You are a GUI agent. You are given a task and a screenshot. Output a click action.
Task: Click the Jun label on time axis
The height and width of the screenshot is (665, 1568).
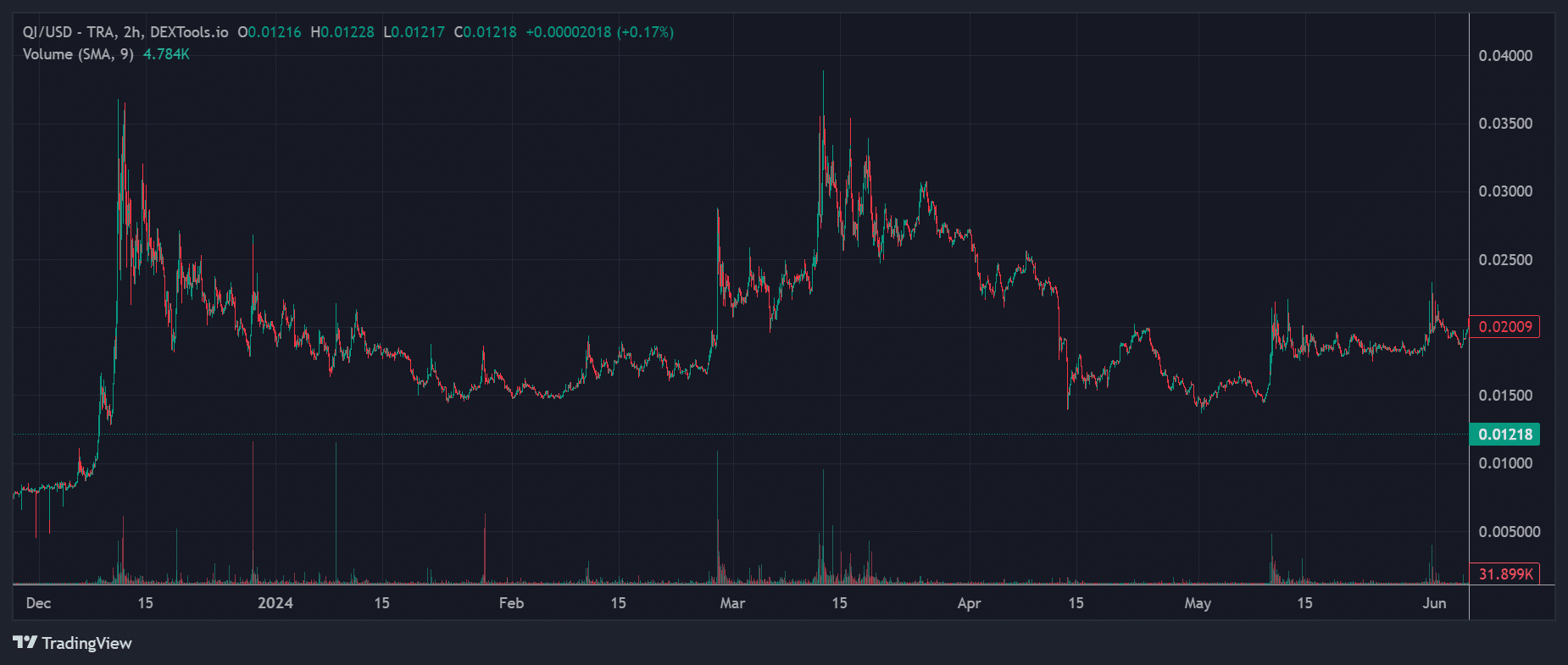pyautogui.click(x=1434, y=603)
